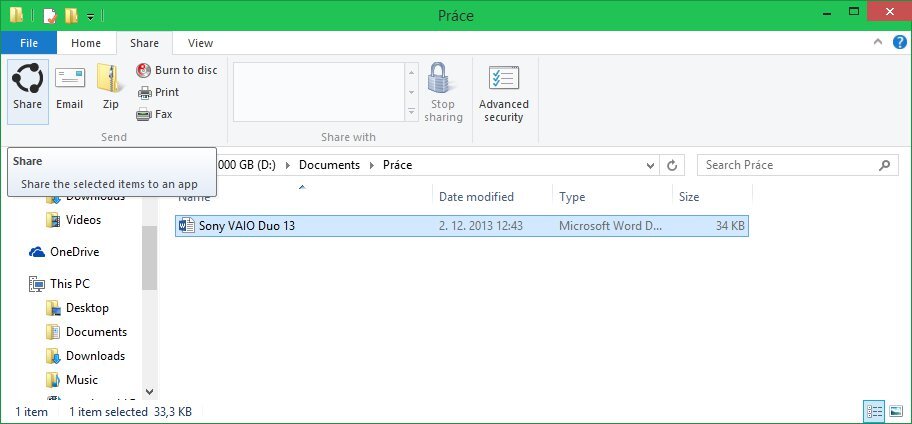Switch to the View ribbon tab
The width and height of the screenshot is (912, 424).
[x=201, y=43]
